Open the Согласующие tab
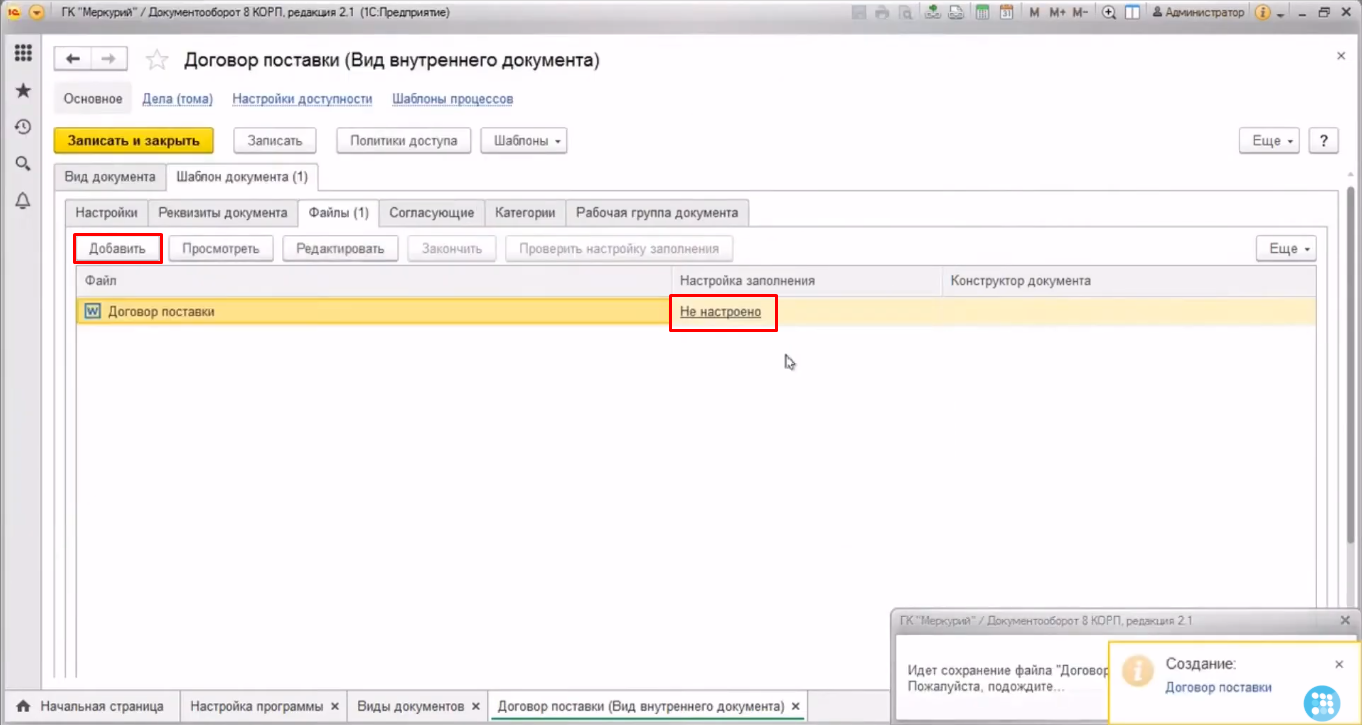This screenshot has height=725, width=1362. coord(432,212)
